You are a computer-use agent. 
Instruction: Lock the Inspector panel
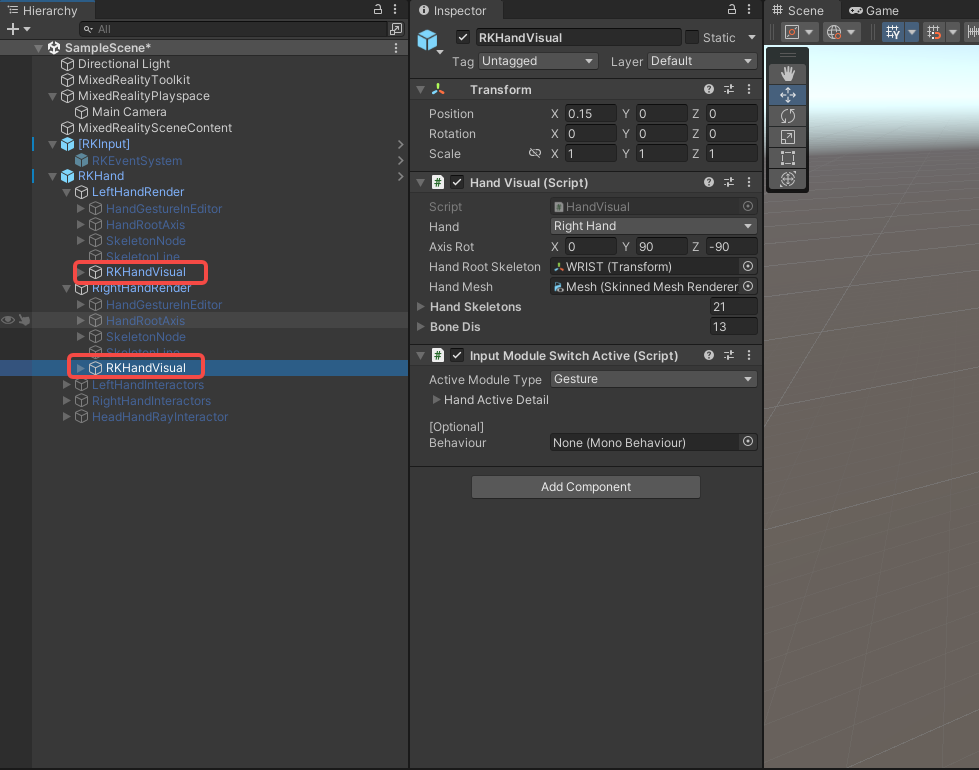(732, 9)
